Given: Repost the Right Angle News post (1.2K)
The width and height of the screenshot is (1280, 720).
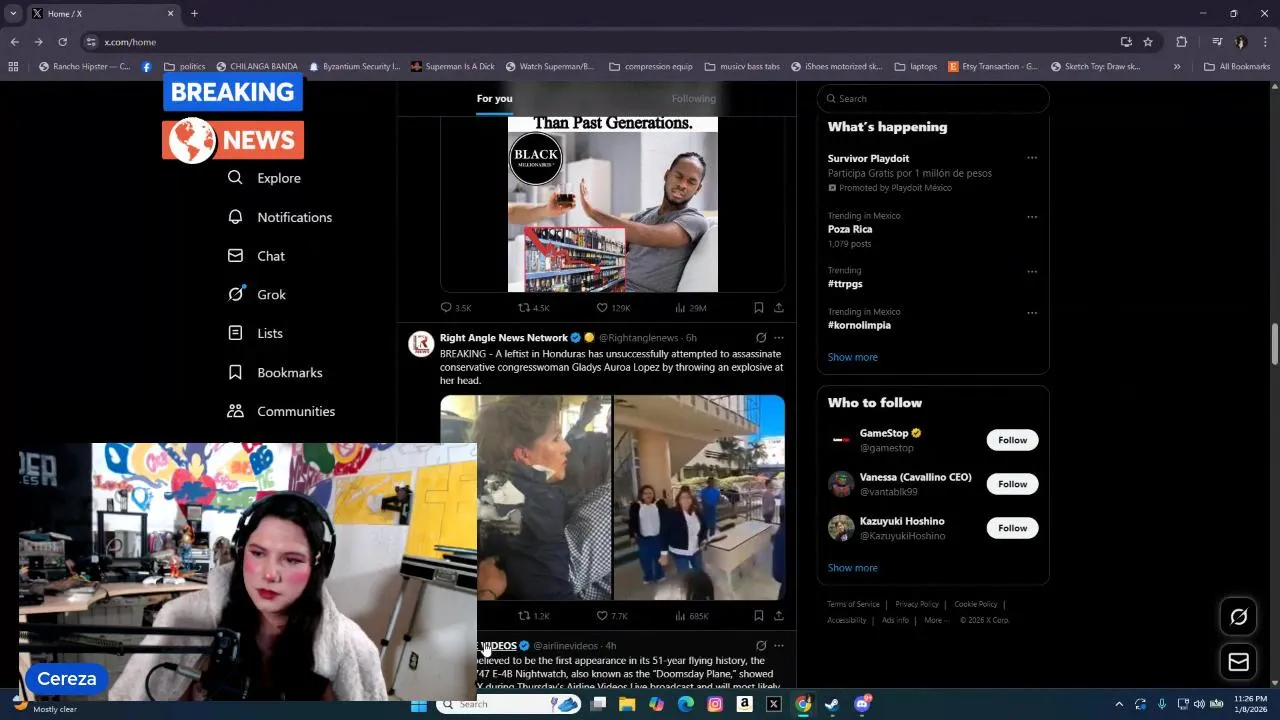Looking at the screenshot, I should coord(534,616).
